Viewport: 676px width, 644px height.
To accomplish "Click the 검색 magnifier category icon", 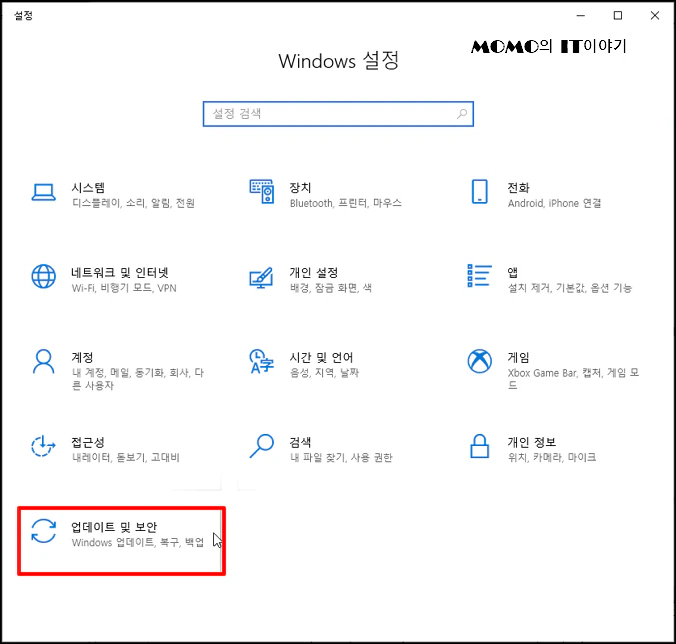I will [x=262, y=446].
